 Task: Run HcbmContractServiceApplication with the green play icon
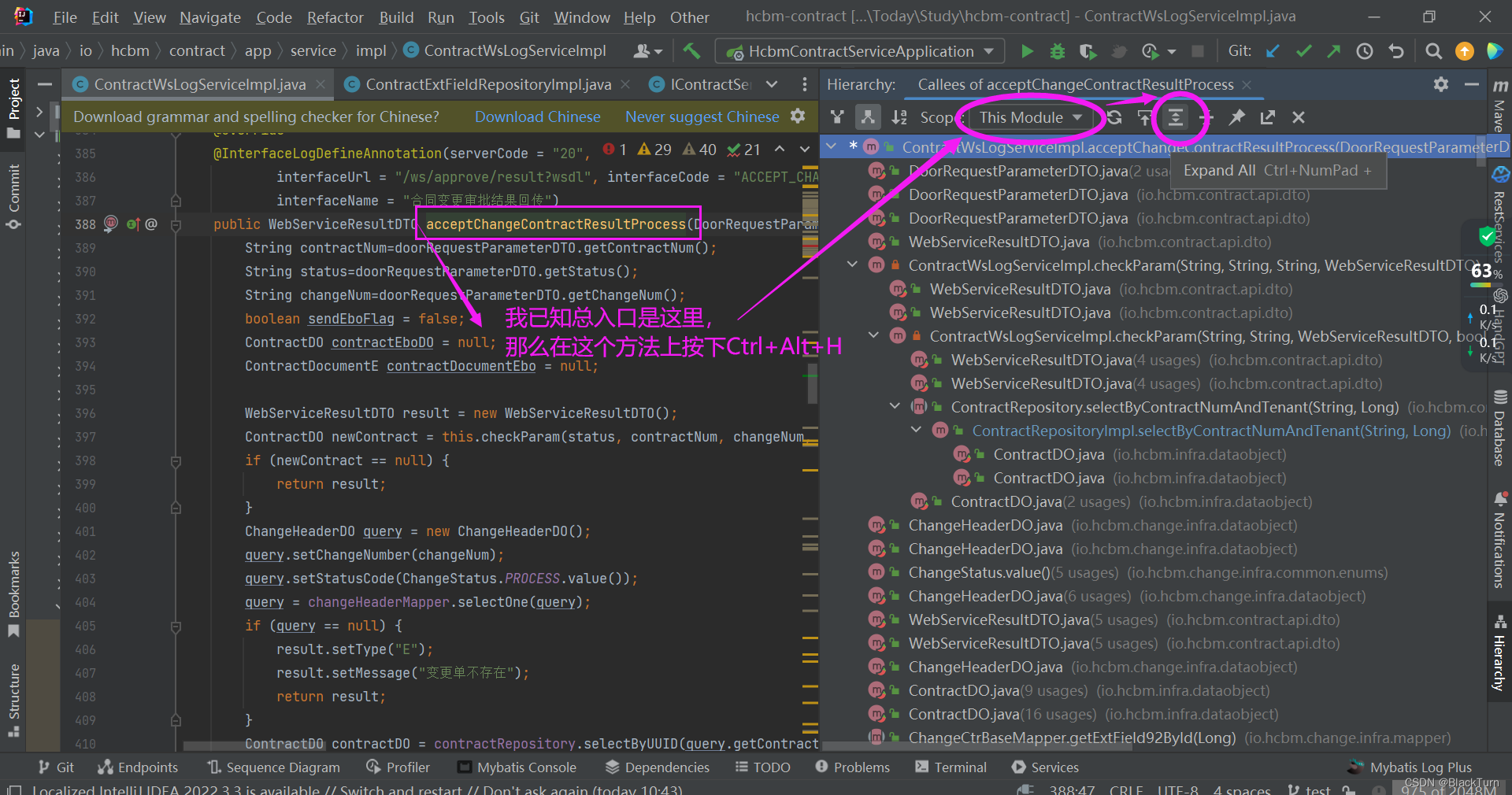[x=1027, y=51]
